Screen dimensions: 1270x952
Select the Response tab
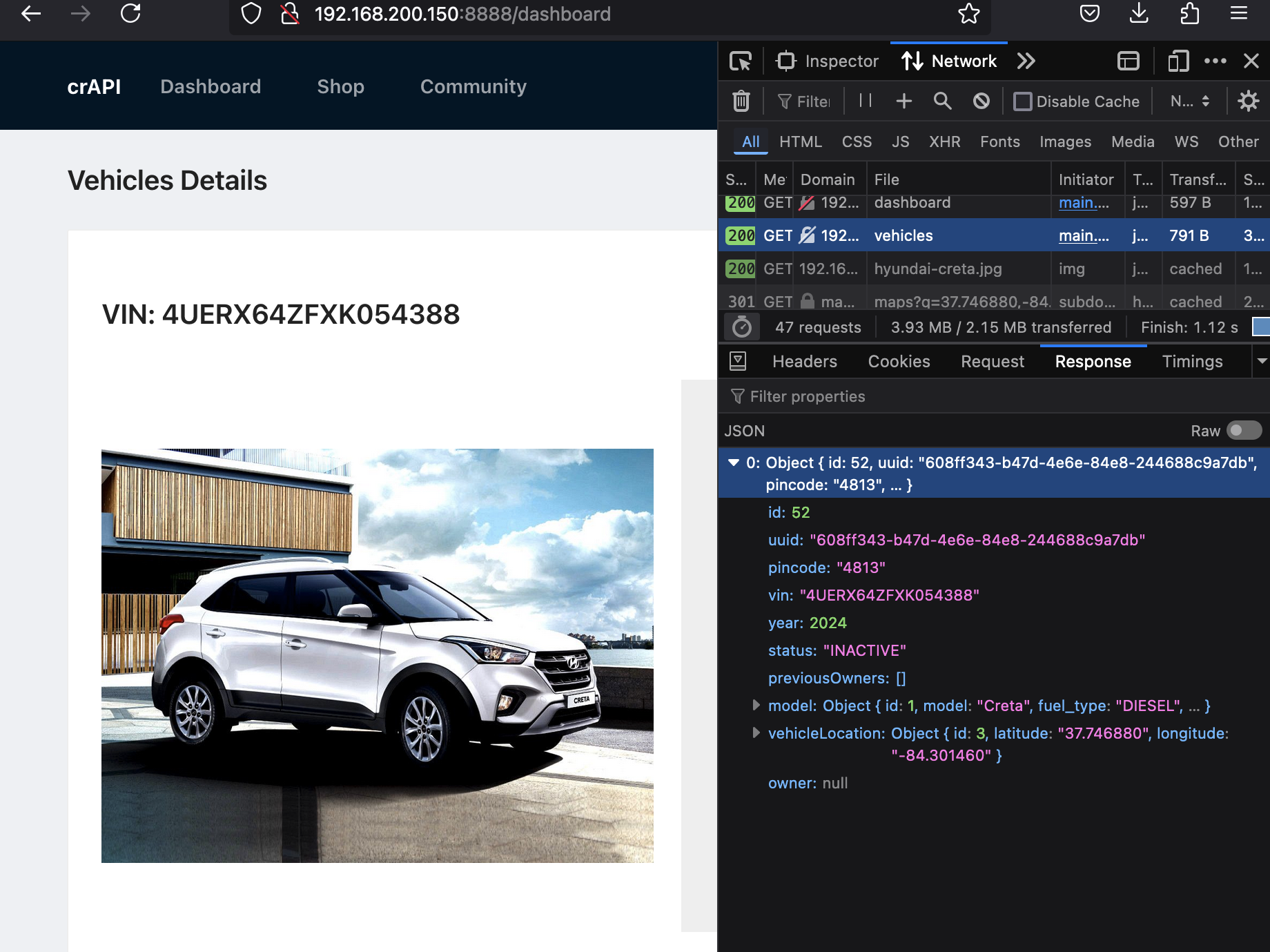1093,362
